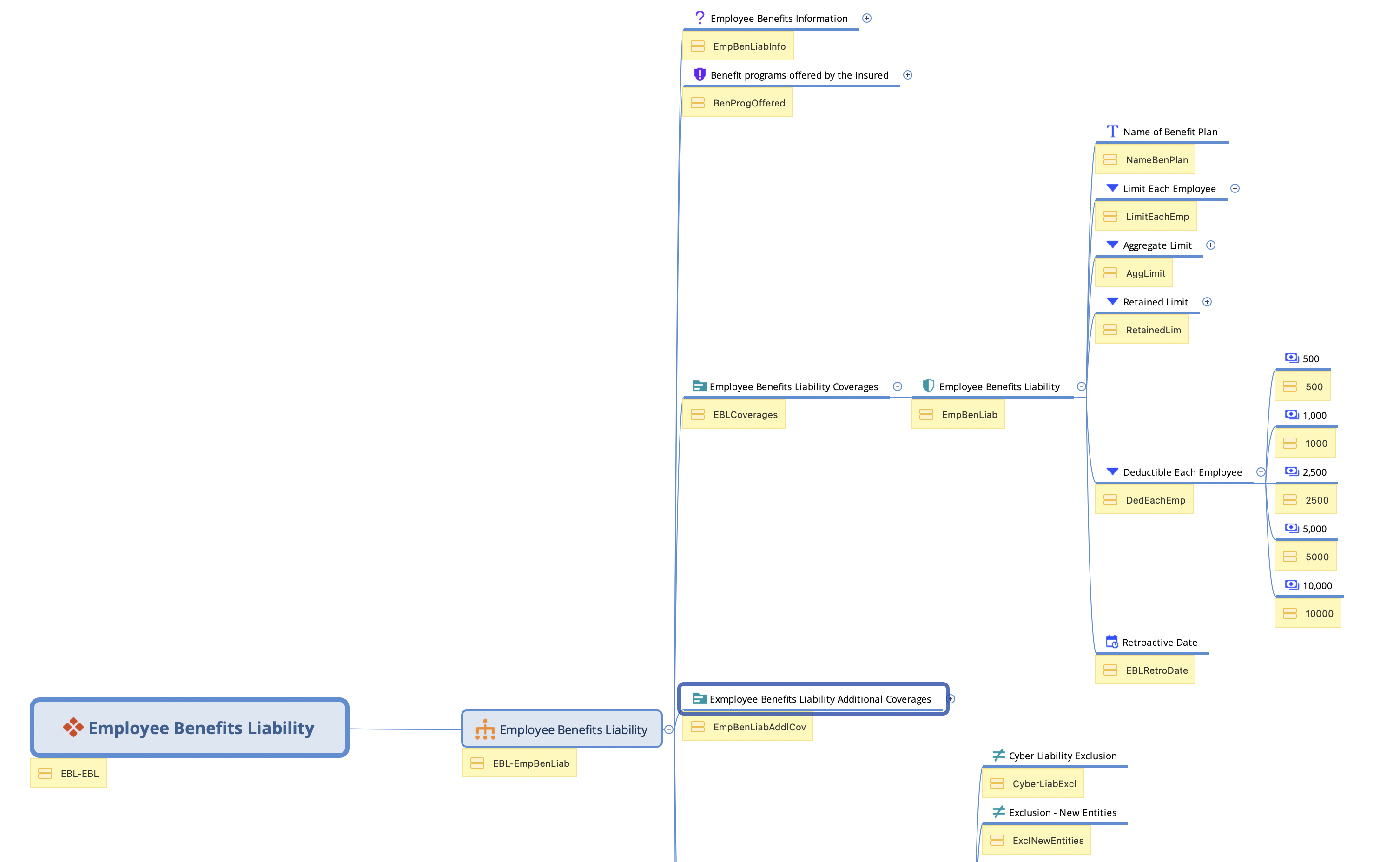Screen dimensions: 1400x862
Task: Expand the Limit Each Employee options
Action: (x=1235, y=188)
